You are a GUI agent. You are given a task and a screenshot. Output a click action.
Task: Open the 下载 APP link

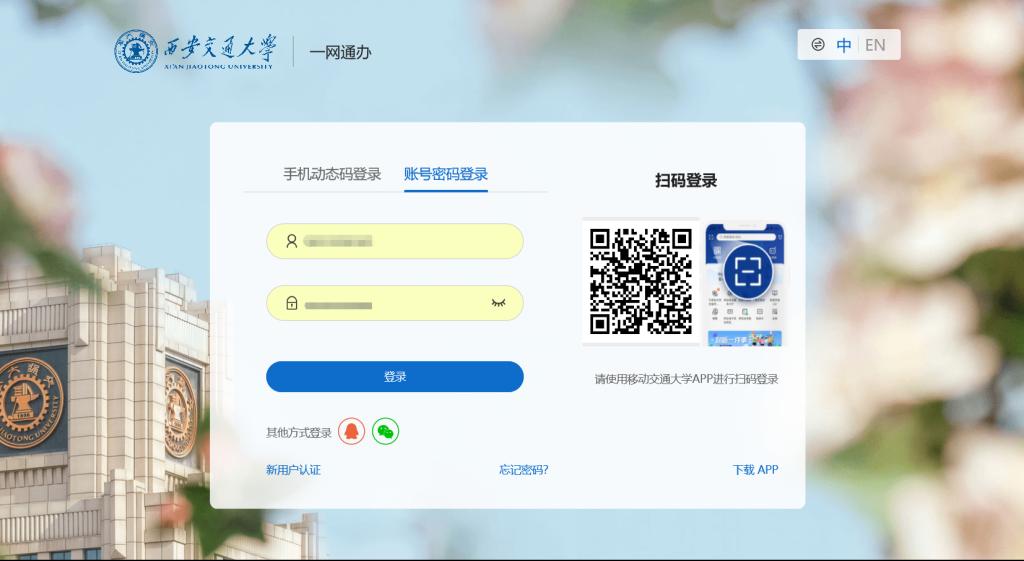click(755, 469)
